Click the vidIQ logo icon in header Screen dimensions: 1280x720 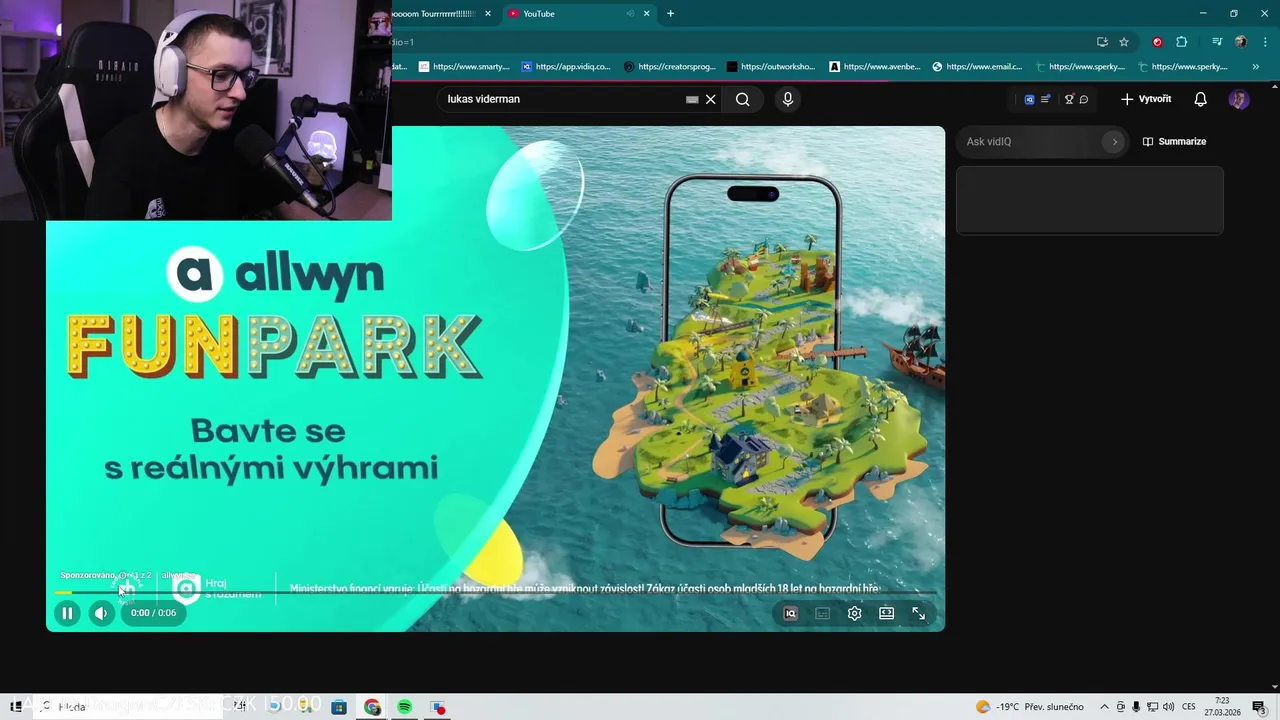tap(1029, 99)
